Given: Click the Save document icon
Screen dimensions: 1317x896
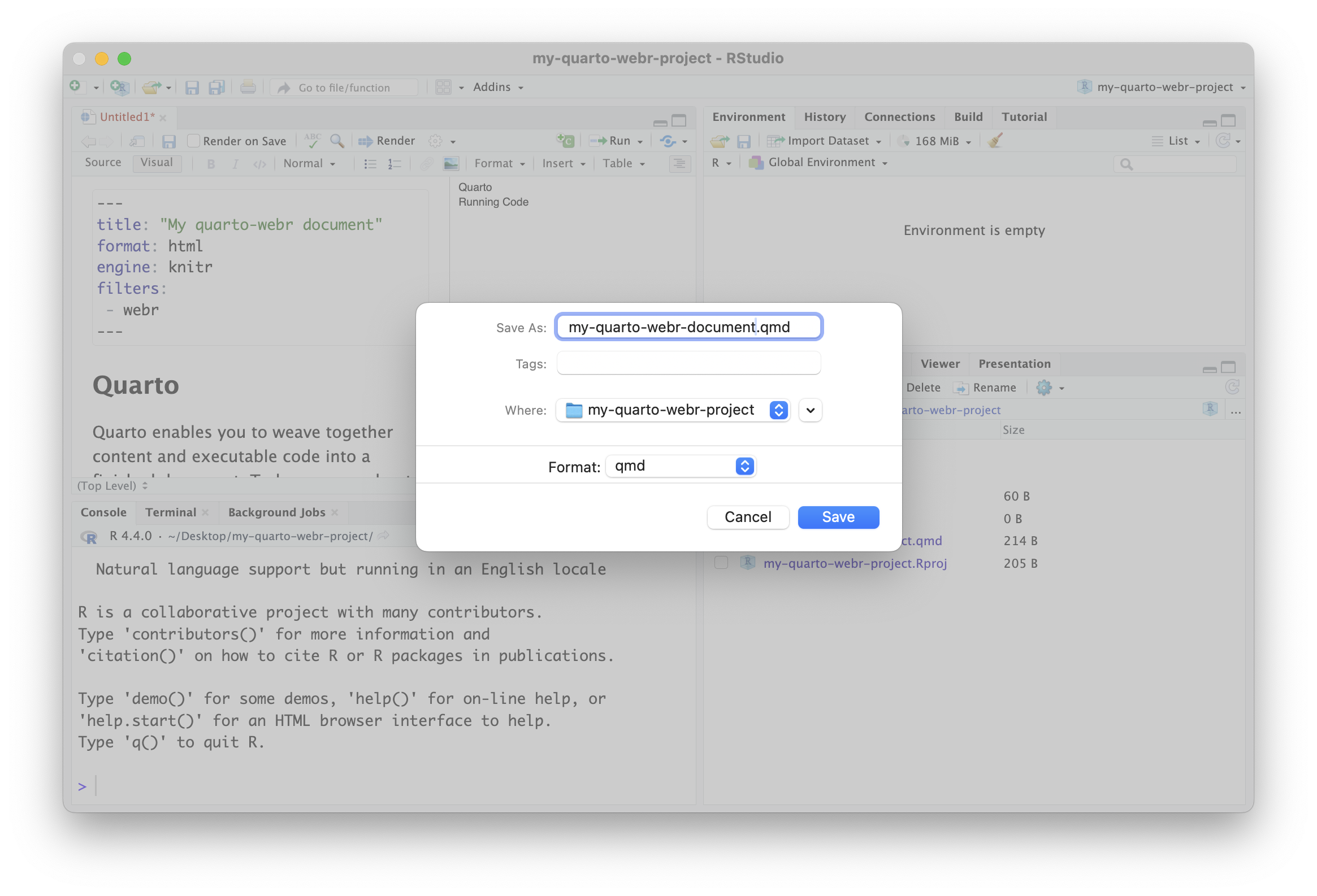Looking at the screenshot, I should 192,87.
